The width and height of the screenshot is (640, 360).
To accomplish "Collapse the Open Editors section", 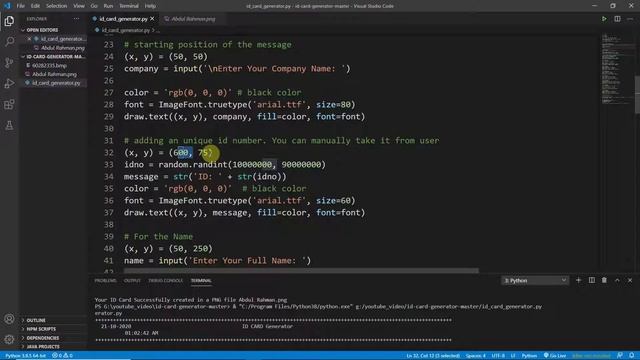I will click(x=41, y=30).
